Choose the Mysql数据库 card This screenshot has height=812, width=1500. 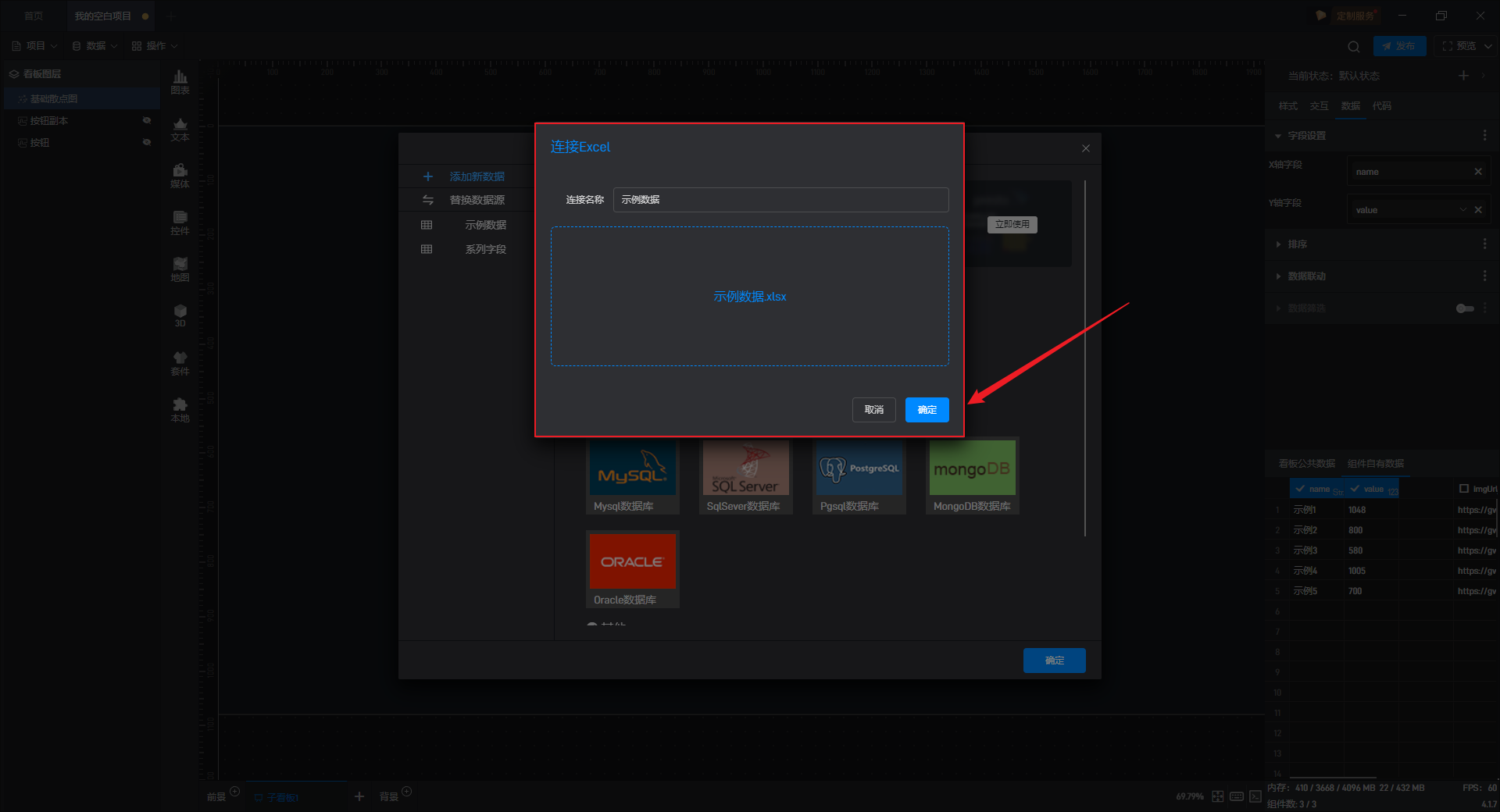click(633, 475)
